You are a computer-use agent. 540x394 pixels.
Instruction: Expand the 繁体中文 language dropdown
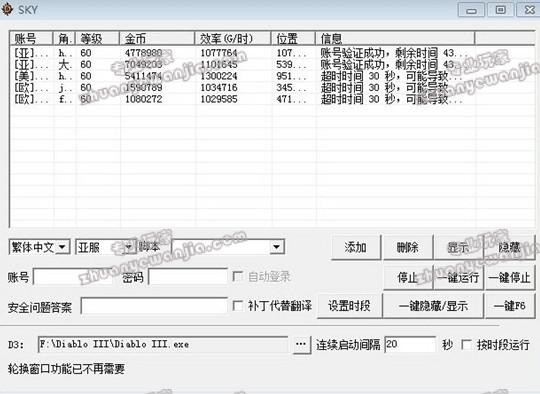pyautogui.click(x=62, y=247)
